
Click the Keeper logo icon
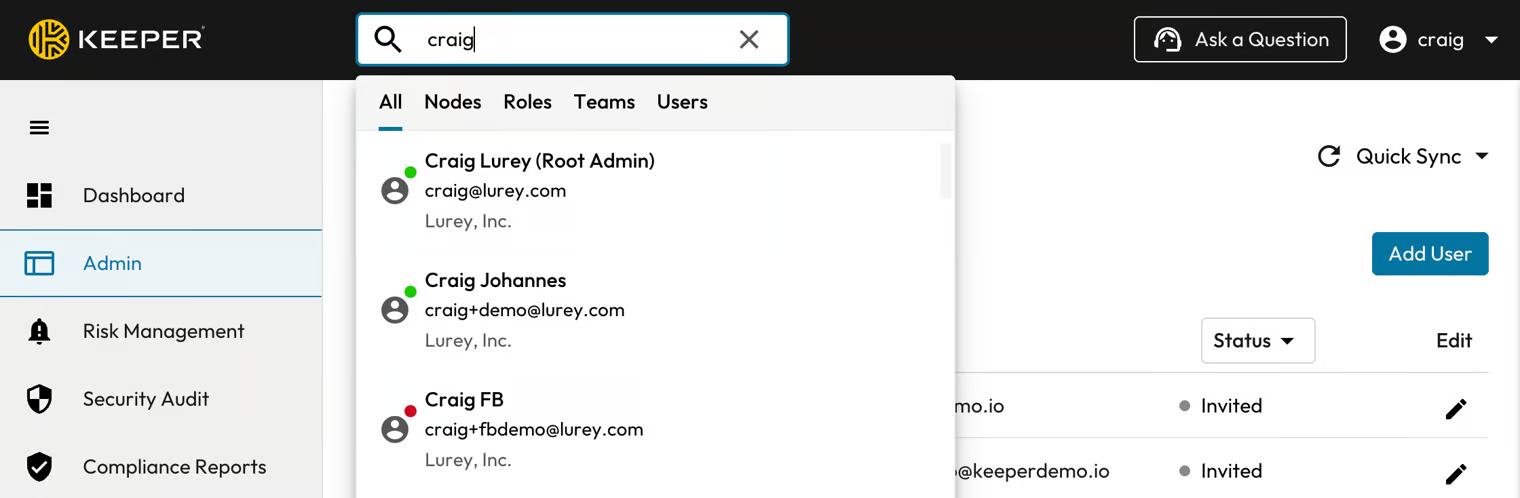(48, 40)
